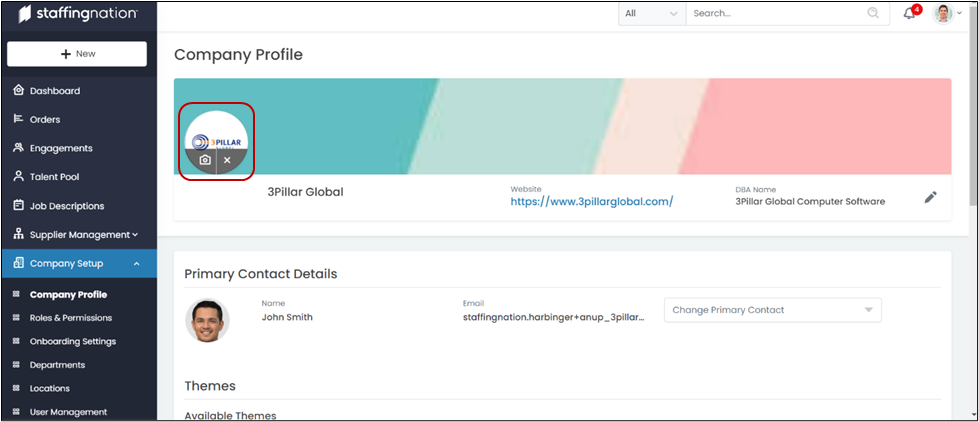This screenshot has height=422, width=979.
Task: Click the staffingnation logo
Action: (78, 14)
